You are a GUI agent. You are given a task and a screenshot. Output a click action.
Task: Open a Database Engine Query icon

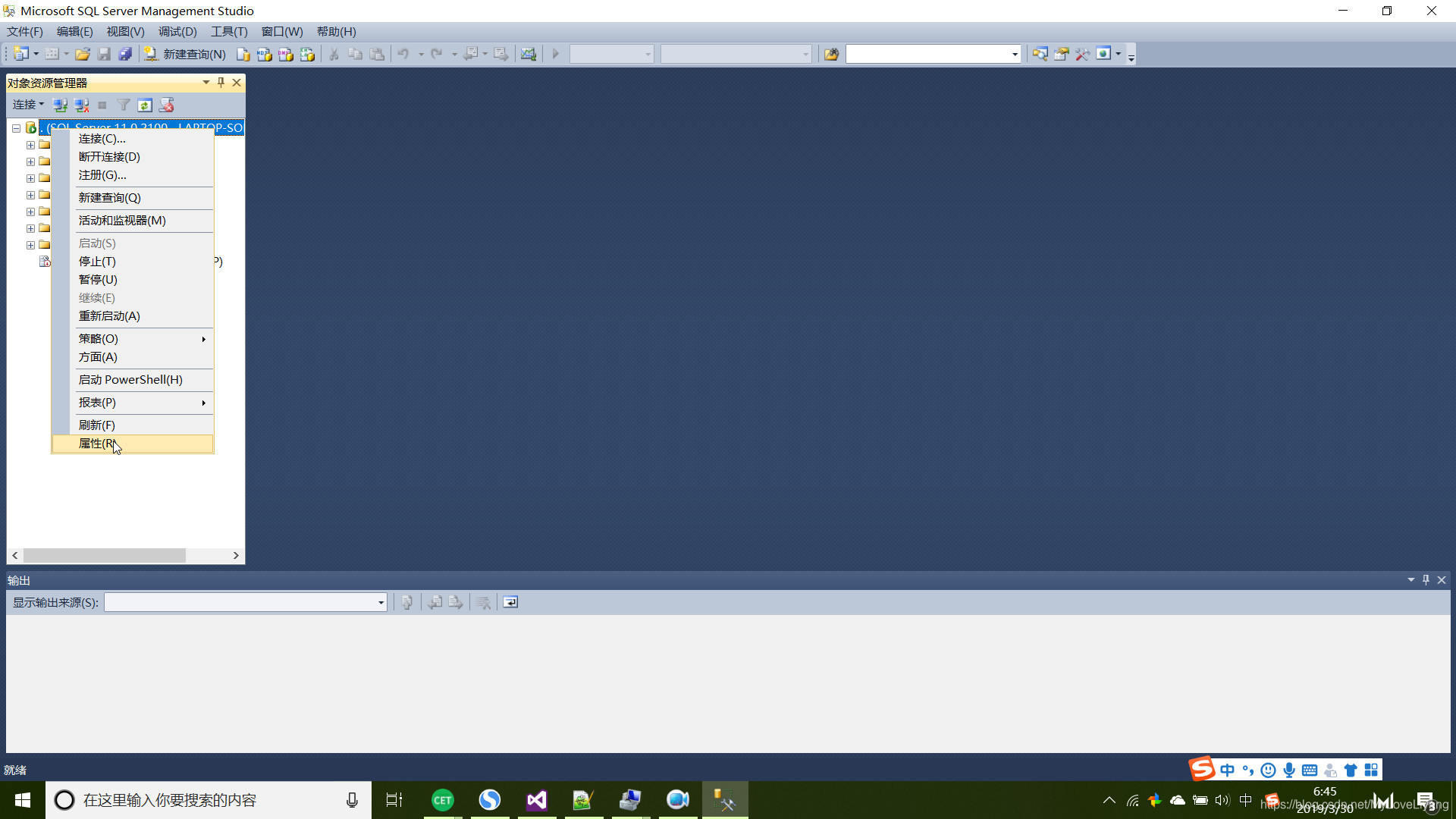coord(243,54)
